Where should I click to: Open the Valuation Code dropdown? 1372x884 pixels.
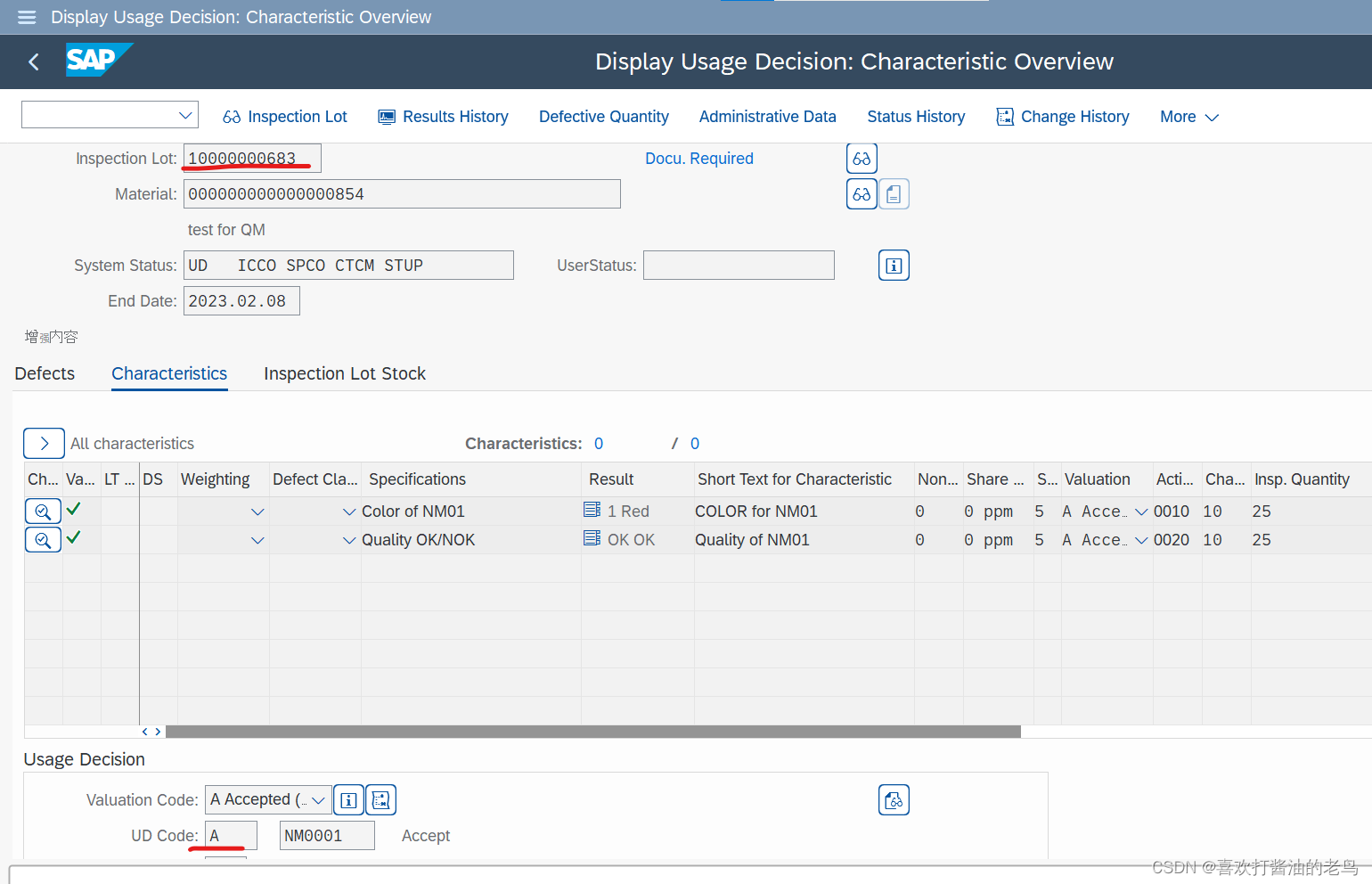[317, 799]
